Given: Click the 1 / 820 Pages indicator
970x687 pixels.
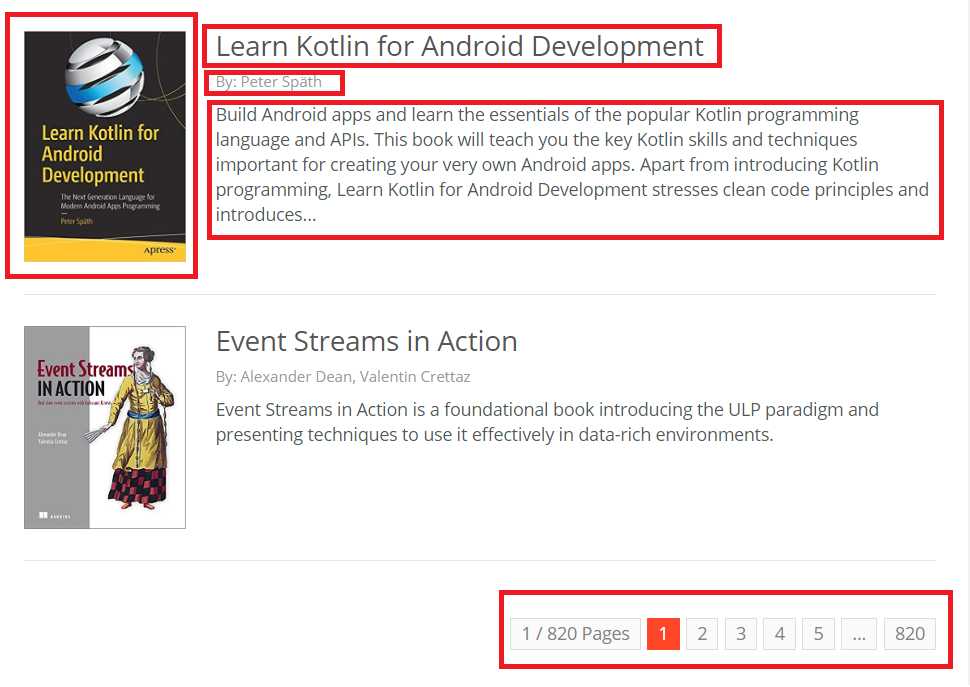Looking at the screenshot, I should click(x=575, y=634).
